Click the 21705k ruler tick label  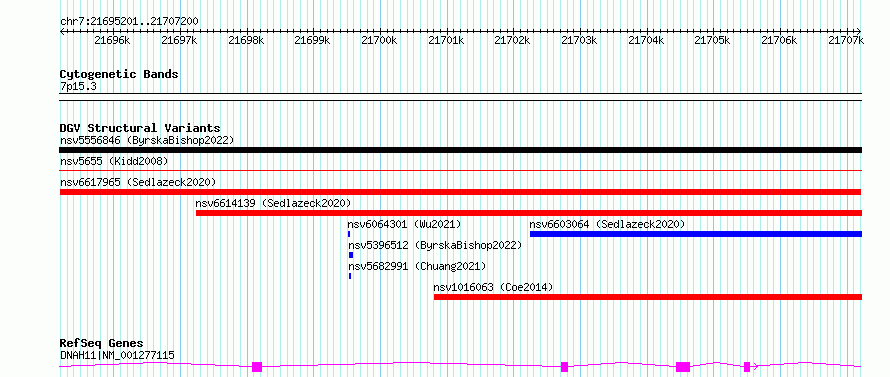[712, 40]
